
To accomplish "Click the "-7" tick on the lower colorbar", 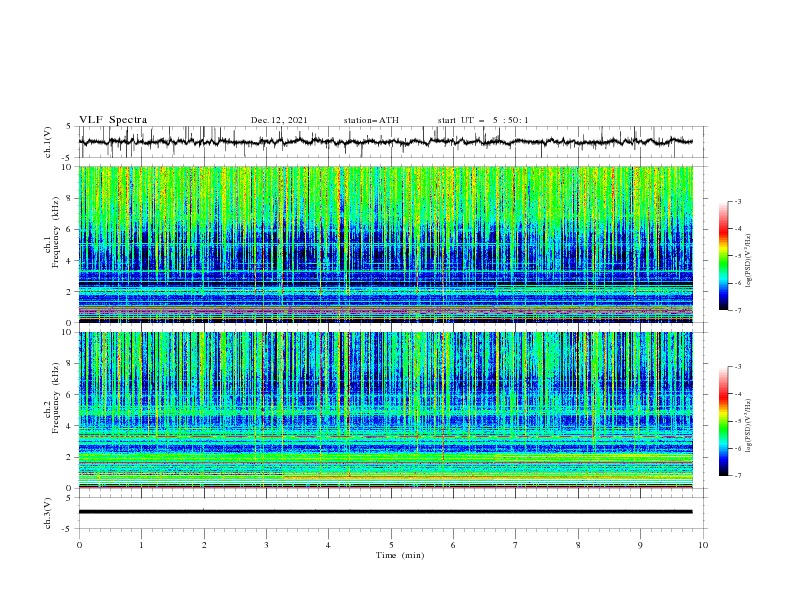I will tap(737, 476).
